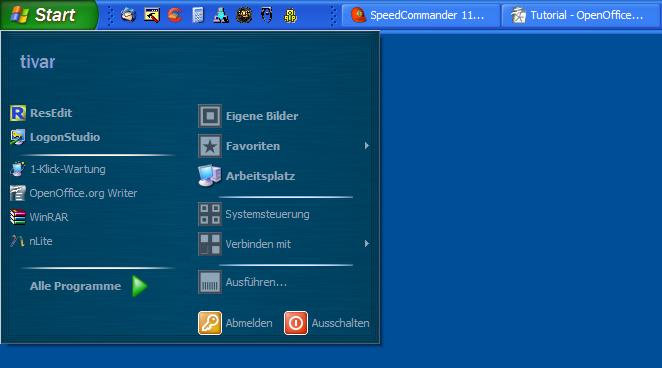Click the red Ausschalten power icon
Image resolution: width=662 pixels, height=368 pixels.
[296, 323]
